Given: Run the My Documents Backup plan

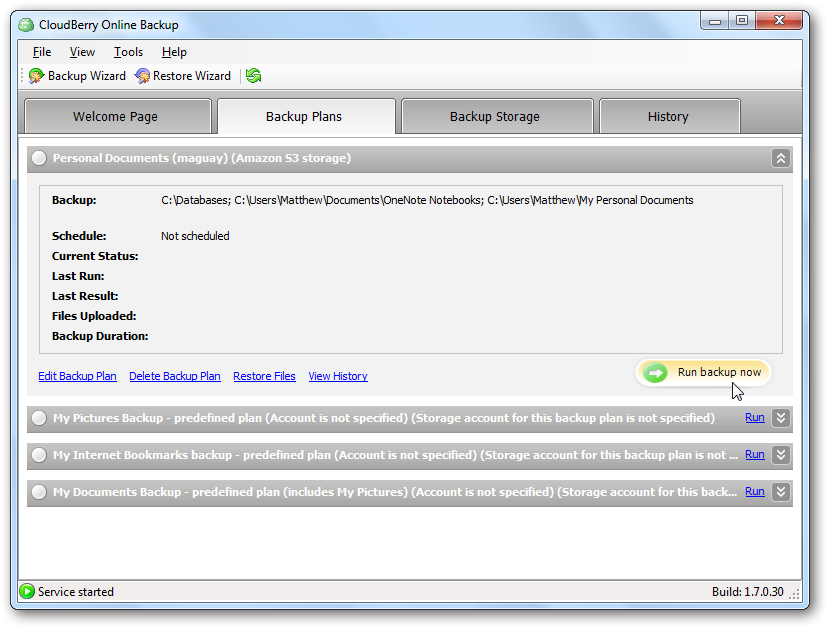Looking at the screenshot, I should pyautogui.click(x=755, y=491).
